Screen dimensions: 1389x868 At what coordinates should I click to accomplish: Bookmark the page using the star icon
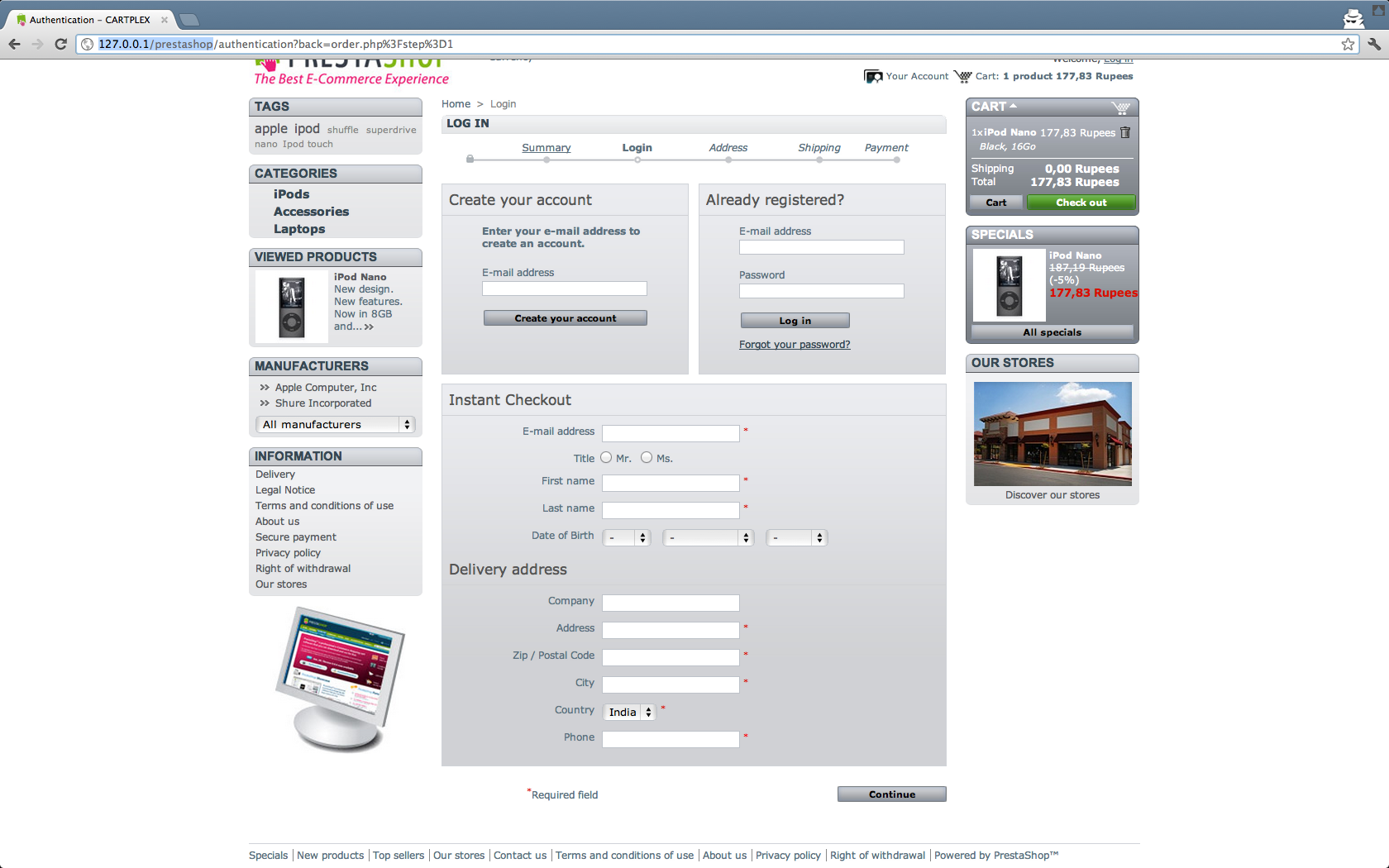coord(1348,44)
